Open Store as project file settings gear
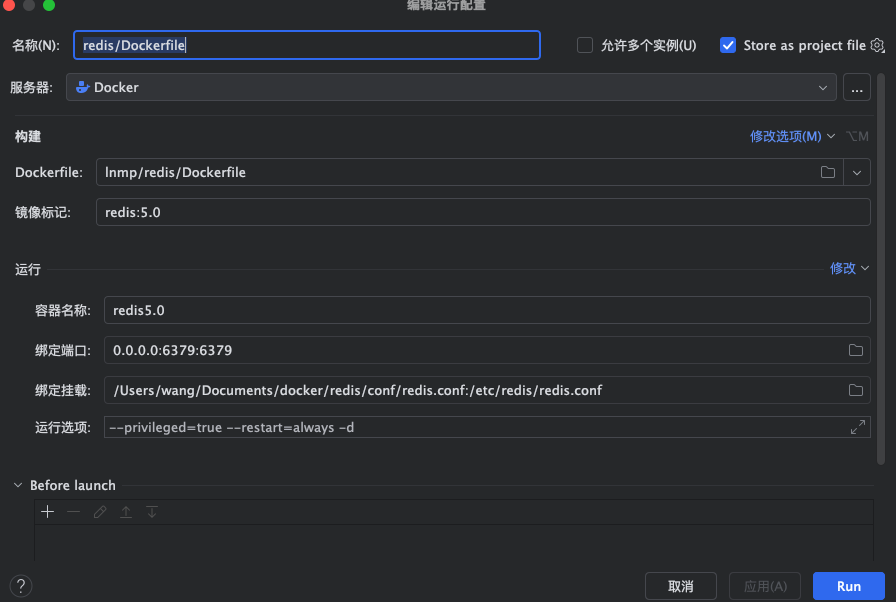896x602 pixels. [x=877, y=45]
